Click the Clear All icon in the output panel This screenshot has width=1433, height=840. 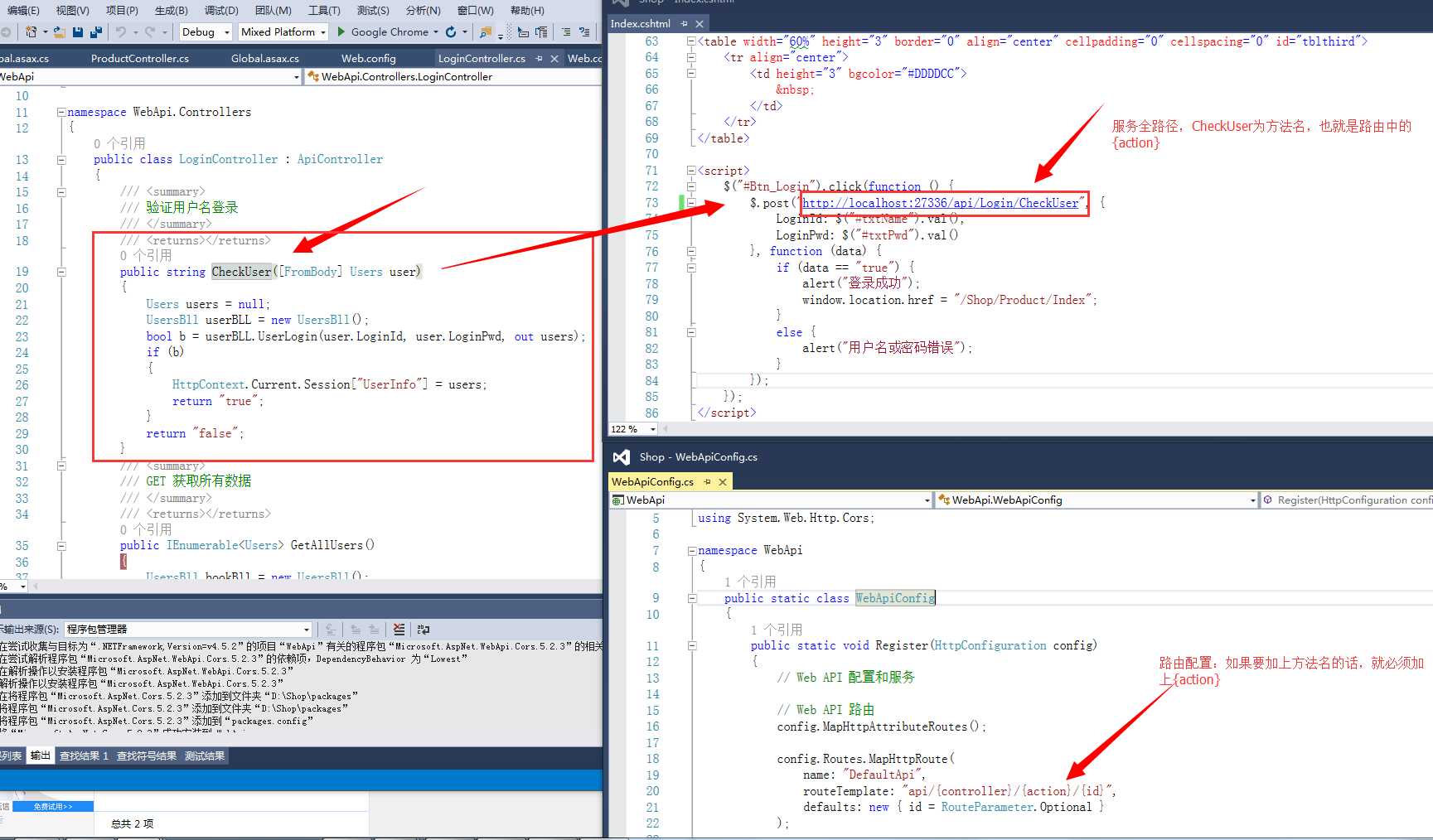[x=399, y=630]
